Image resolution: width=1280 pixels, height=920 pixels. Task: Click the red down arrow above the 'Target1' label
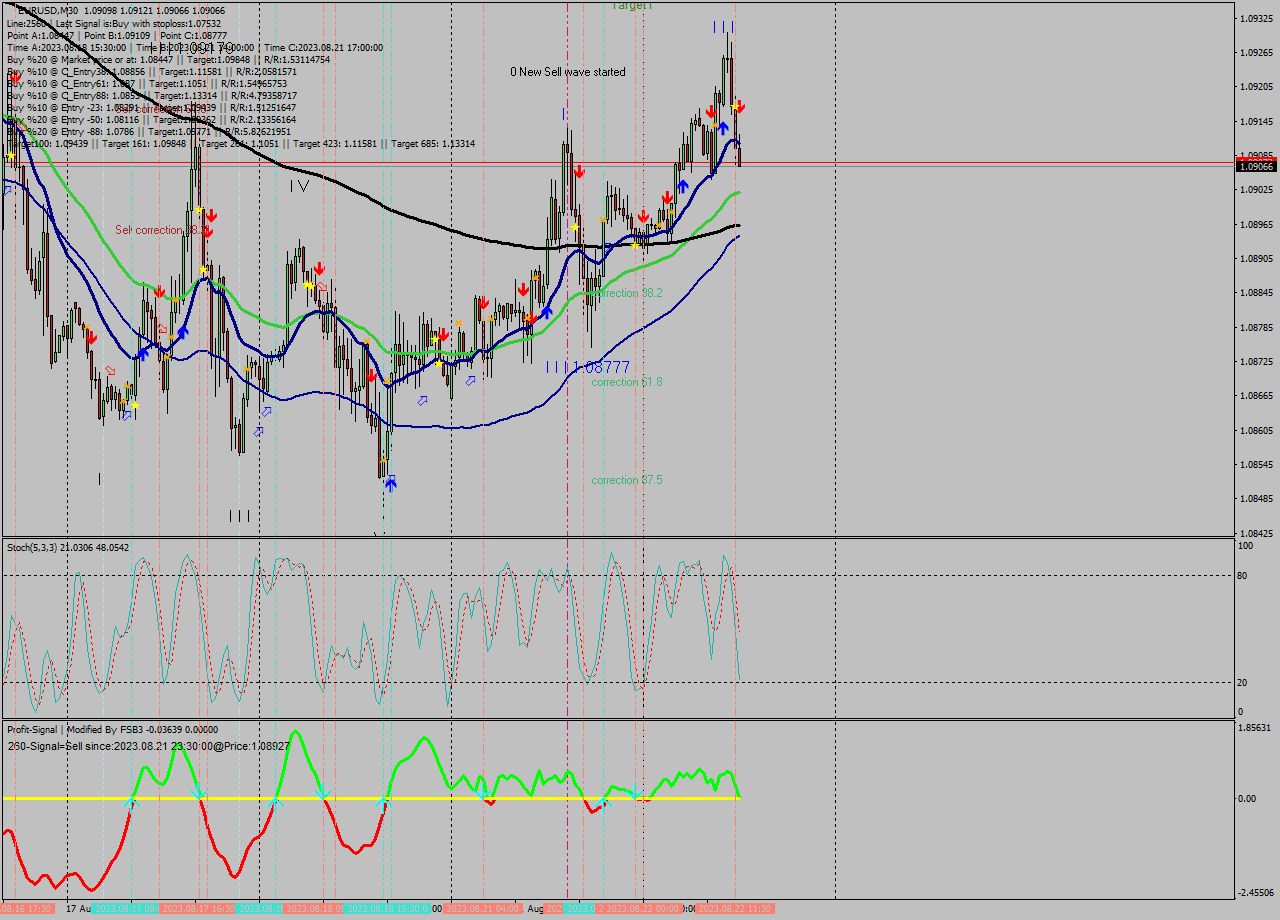pyautogui.click(x=578, y=170)
